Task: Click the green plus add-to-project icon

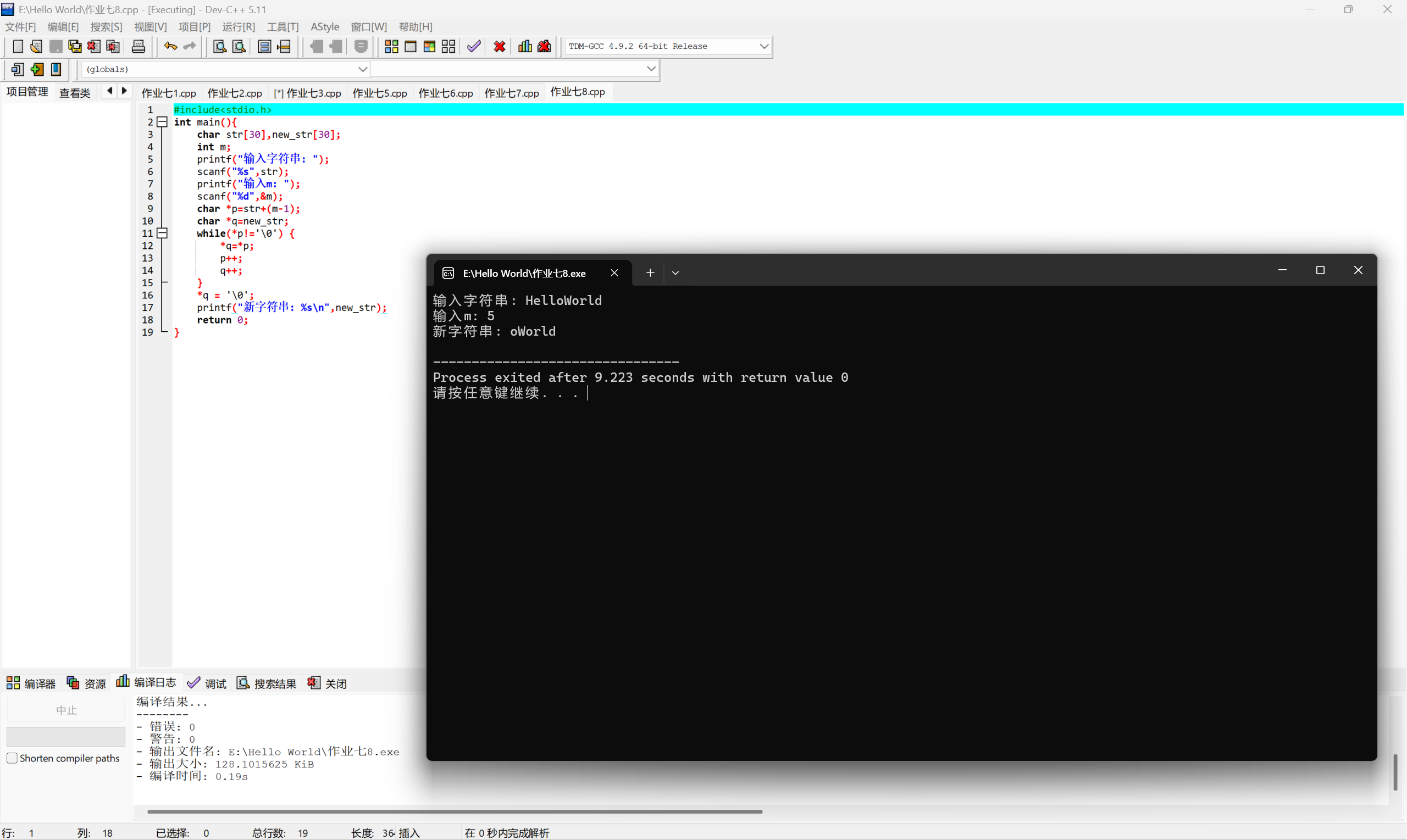Action: coord(37,69)
